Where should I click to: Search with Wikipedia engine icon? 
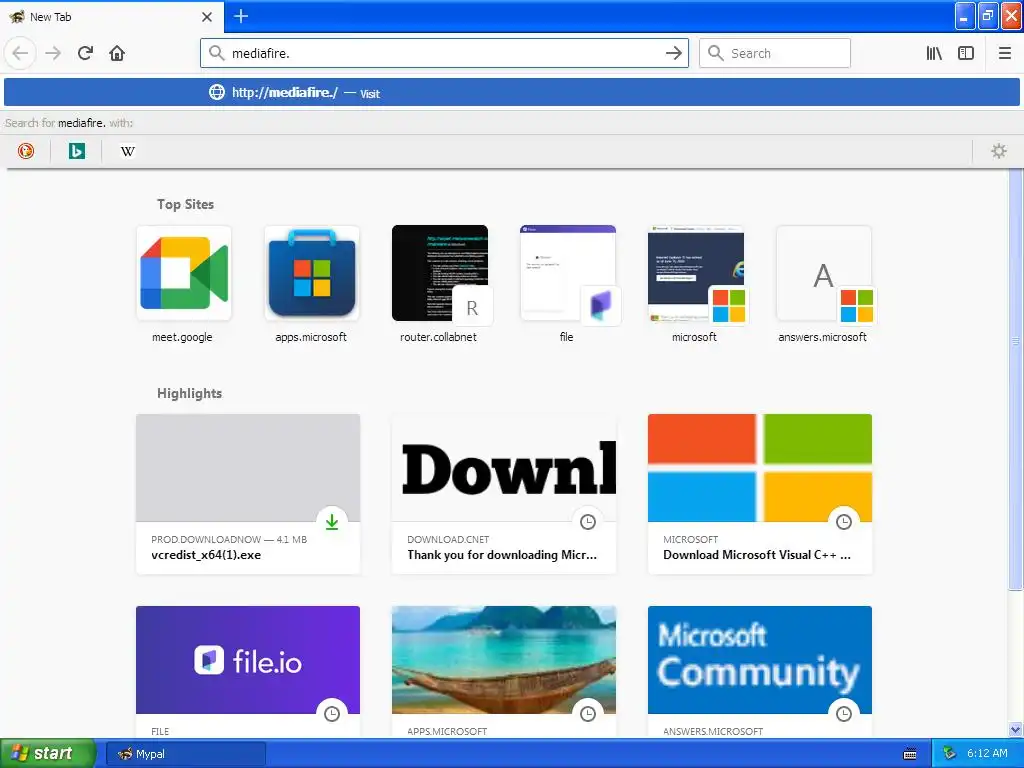[x=127, y=152]
